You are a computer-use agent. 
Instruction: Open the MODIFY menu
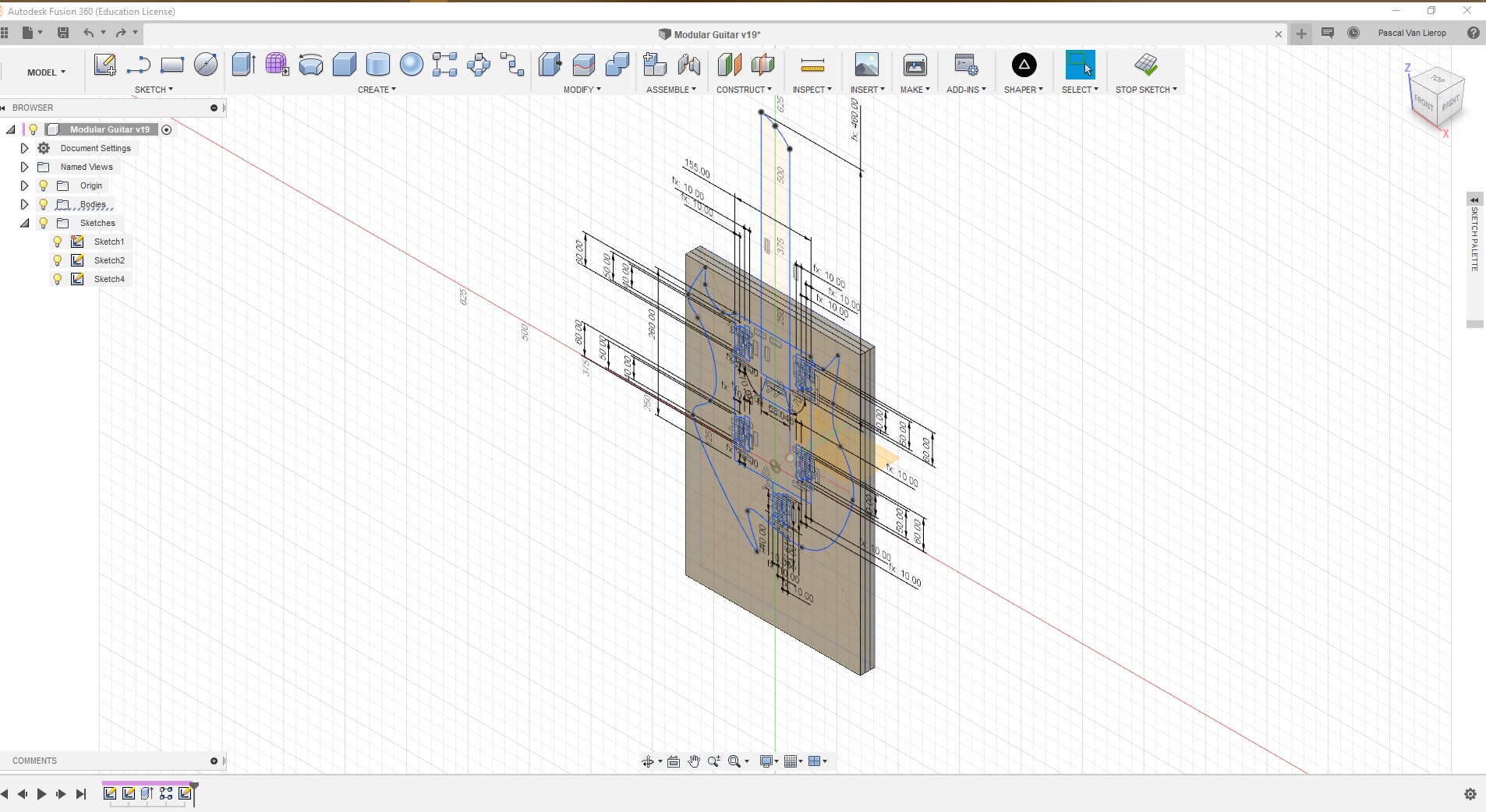point(582,90)
